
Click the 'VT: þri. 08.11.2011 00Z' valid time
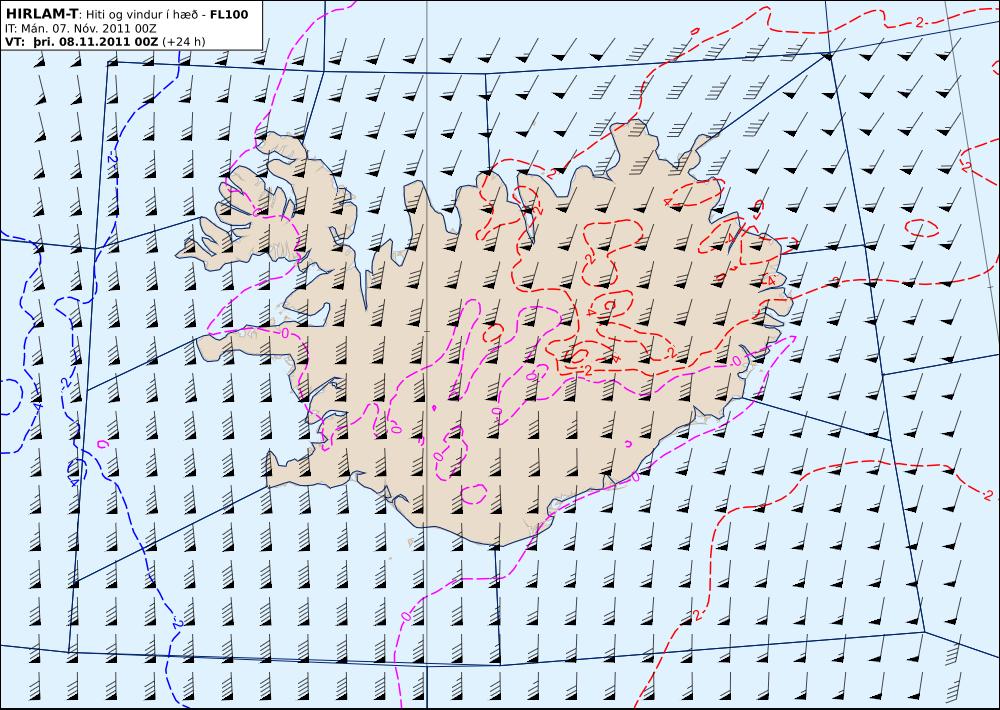click(x=81, y=41)
